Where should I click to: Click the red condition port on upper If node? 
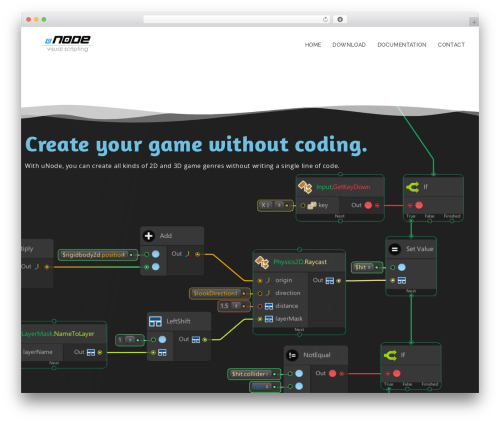point(419,205)
